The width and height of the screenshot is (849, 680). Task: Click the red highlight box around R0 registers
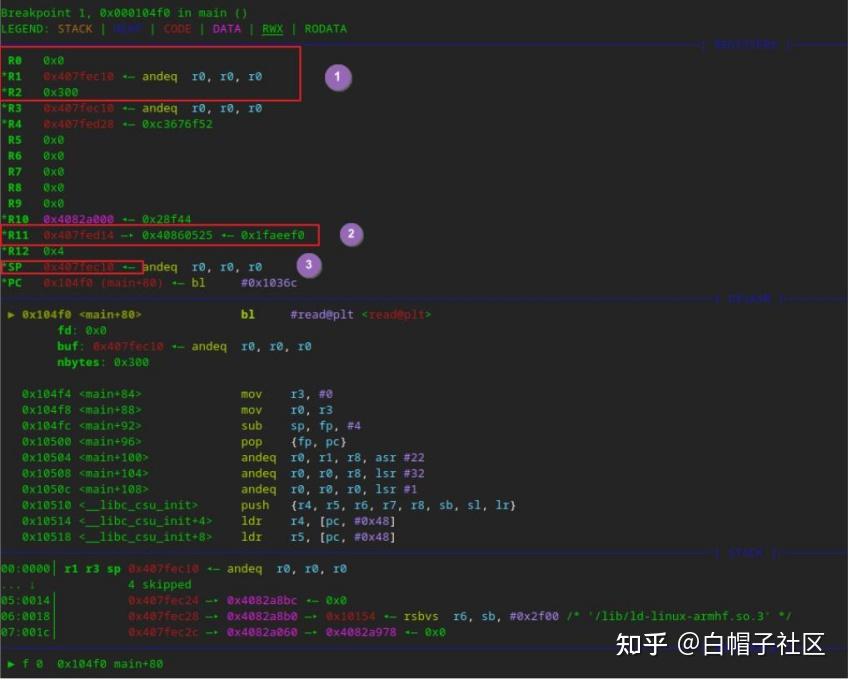click(155, 76)
